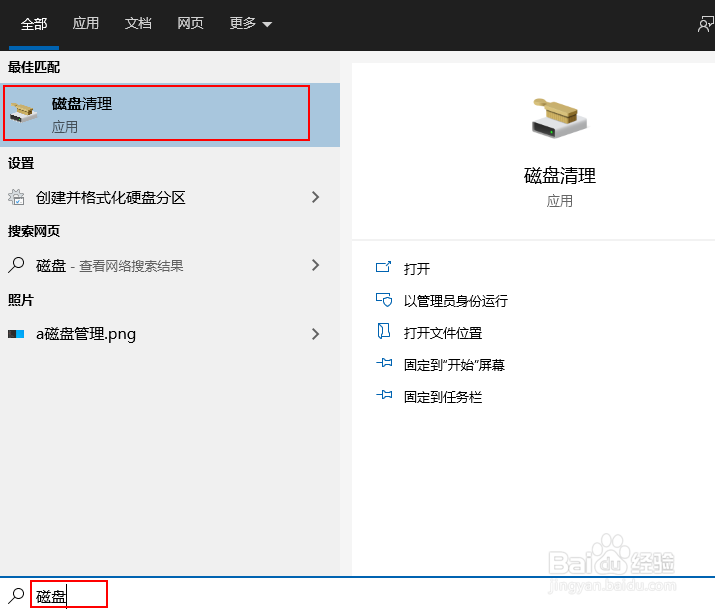Click the 磁盘清理 brush icon in best match
Screen dimensions: 715x610
24,113
